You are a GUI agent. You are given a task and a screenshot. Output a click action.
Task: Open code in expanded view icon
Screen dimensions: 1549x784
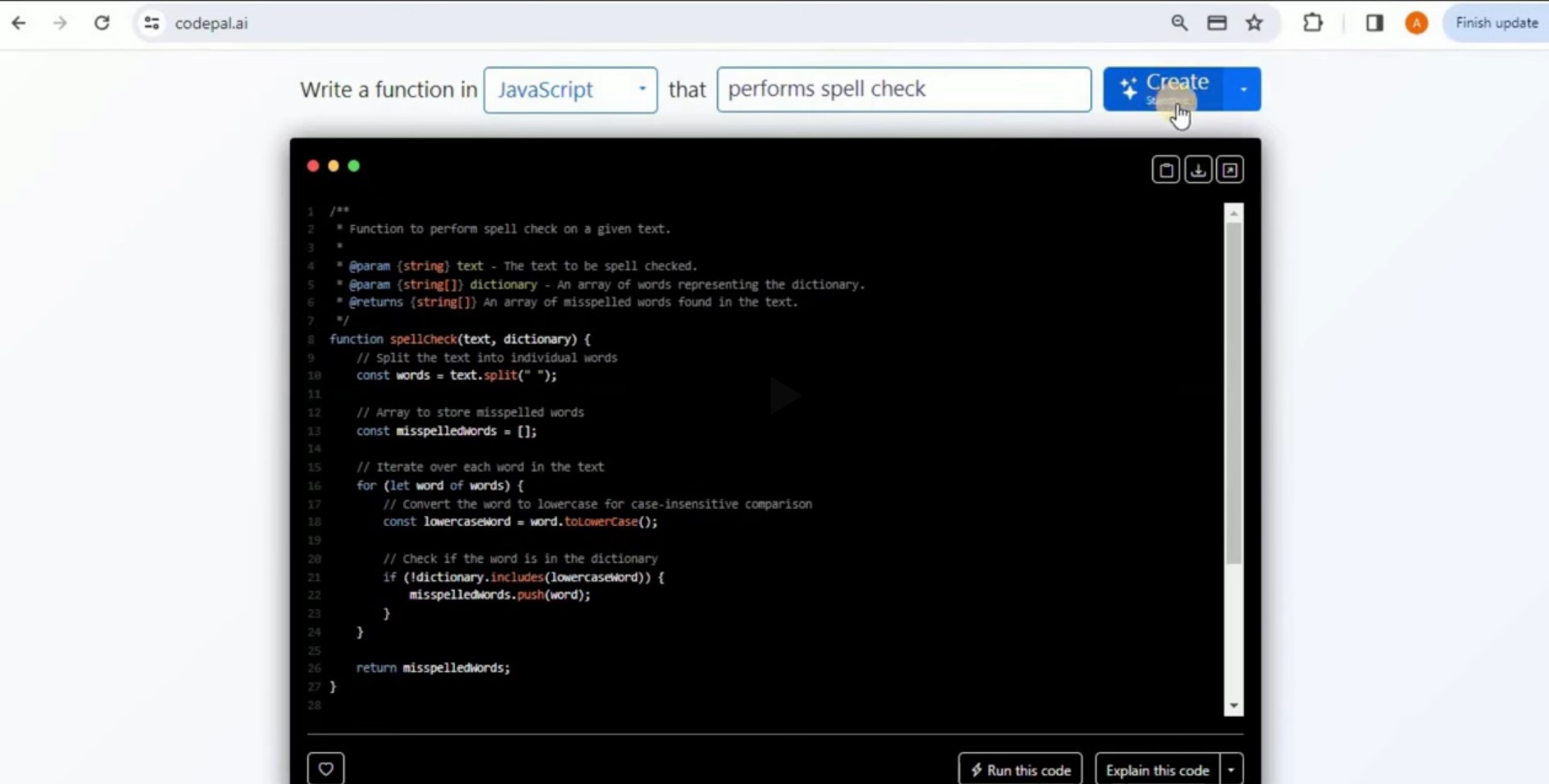pyautogui.click(x=1229, y=170)
